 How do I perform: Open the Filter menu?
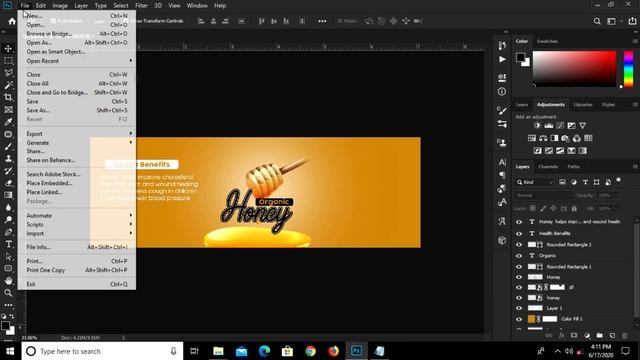pyautogui.click(x=141, y=6)
